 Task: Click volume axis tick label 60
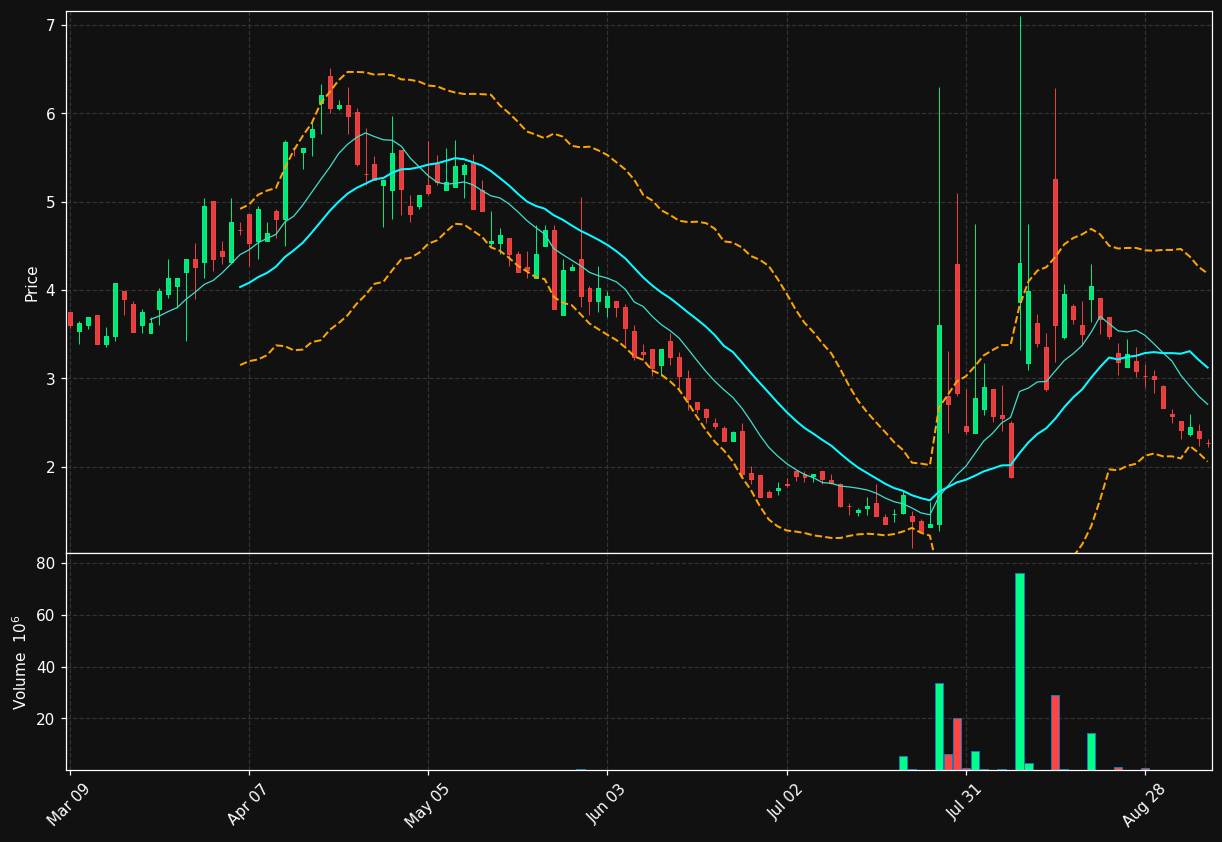click(x=45, y=616)
